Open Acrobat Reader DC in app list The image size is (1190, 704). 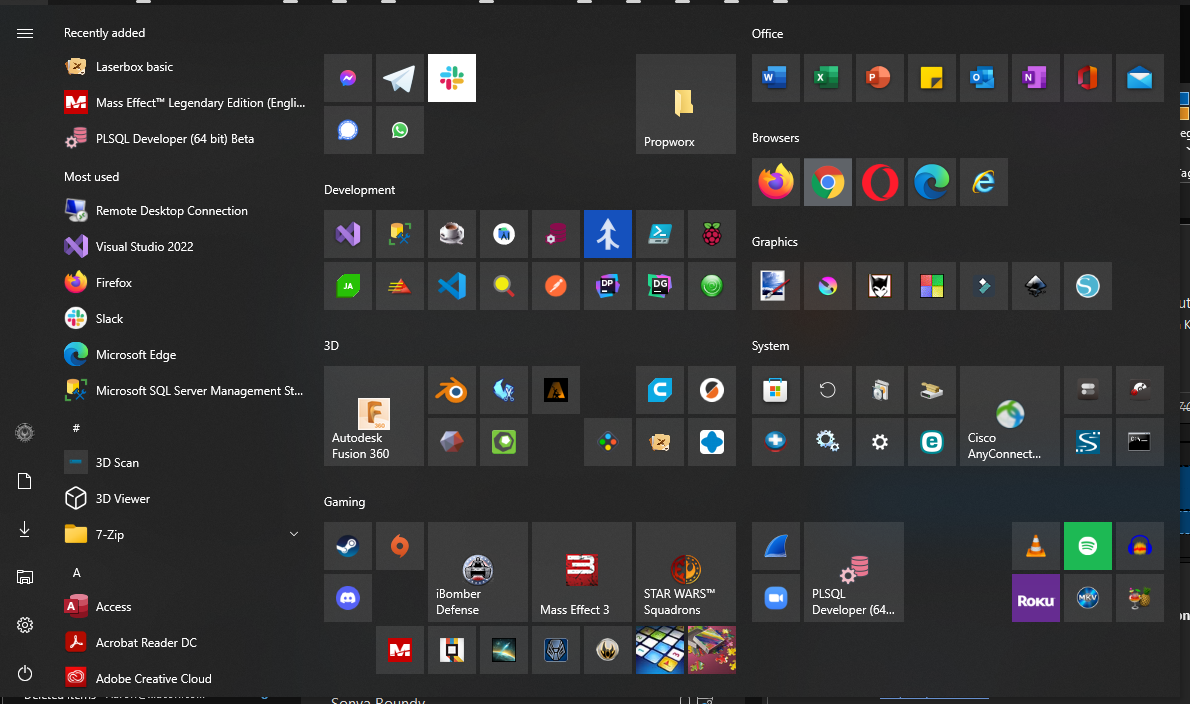[183, 643]
